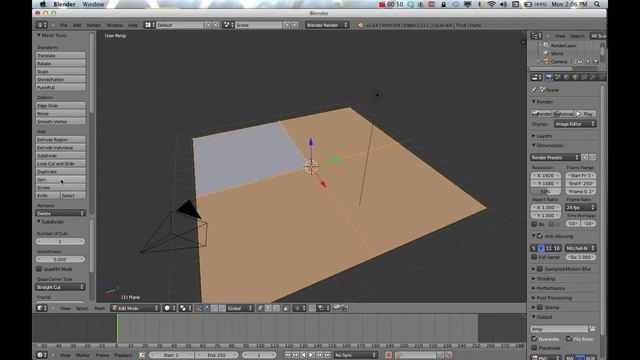The width and height of the screenshot is (640, 360).
Task: Click the Spin button
Action: [x=60, y=180]
